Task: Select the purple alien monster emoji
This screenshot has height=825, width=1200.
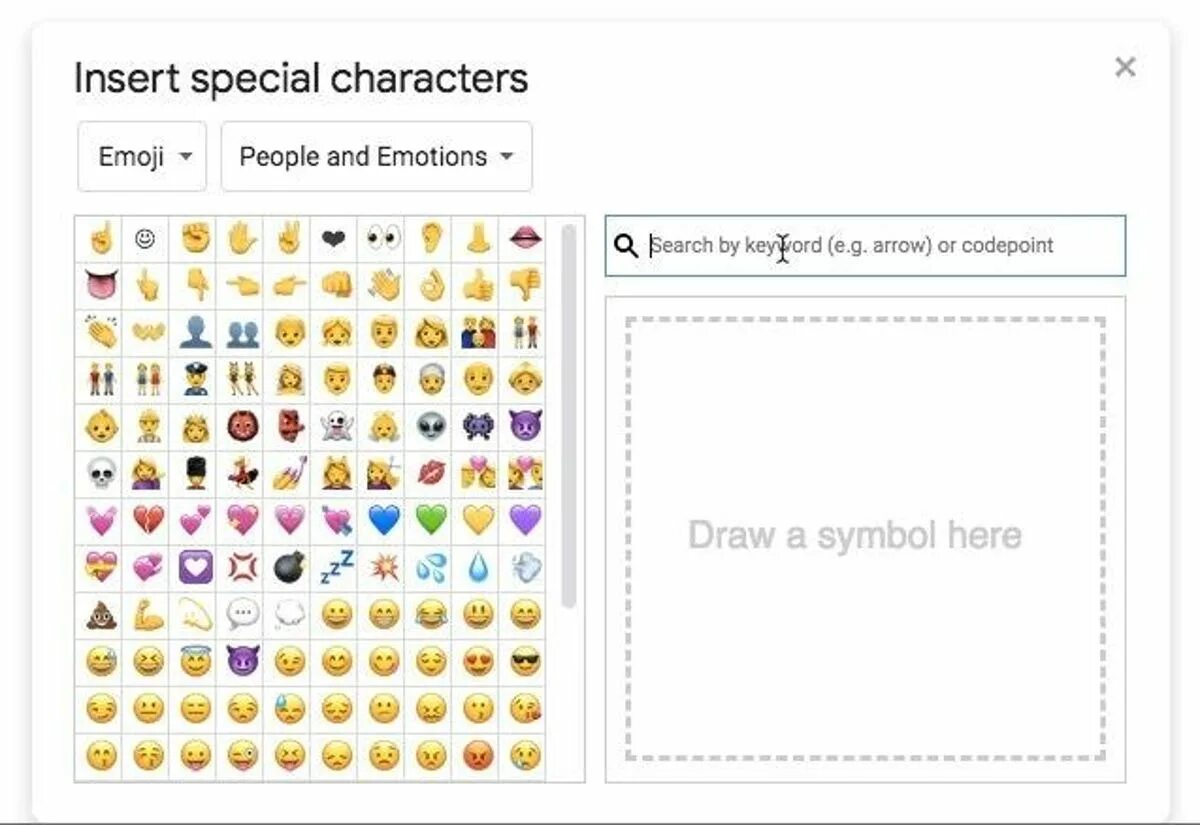Action: (x=477, y=427)
